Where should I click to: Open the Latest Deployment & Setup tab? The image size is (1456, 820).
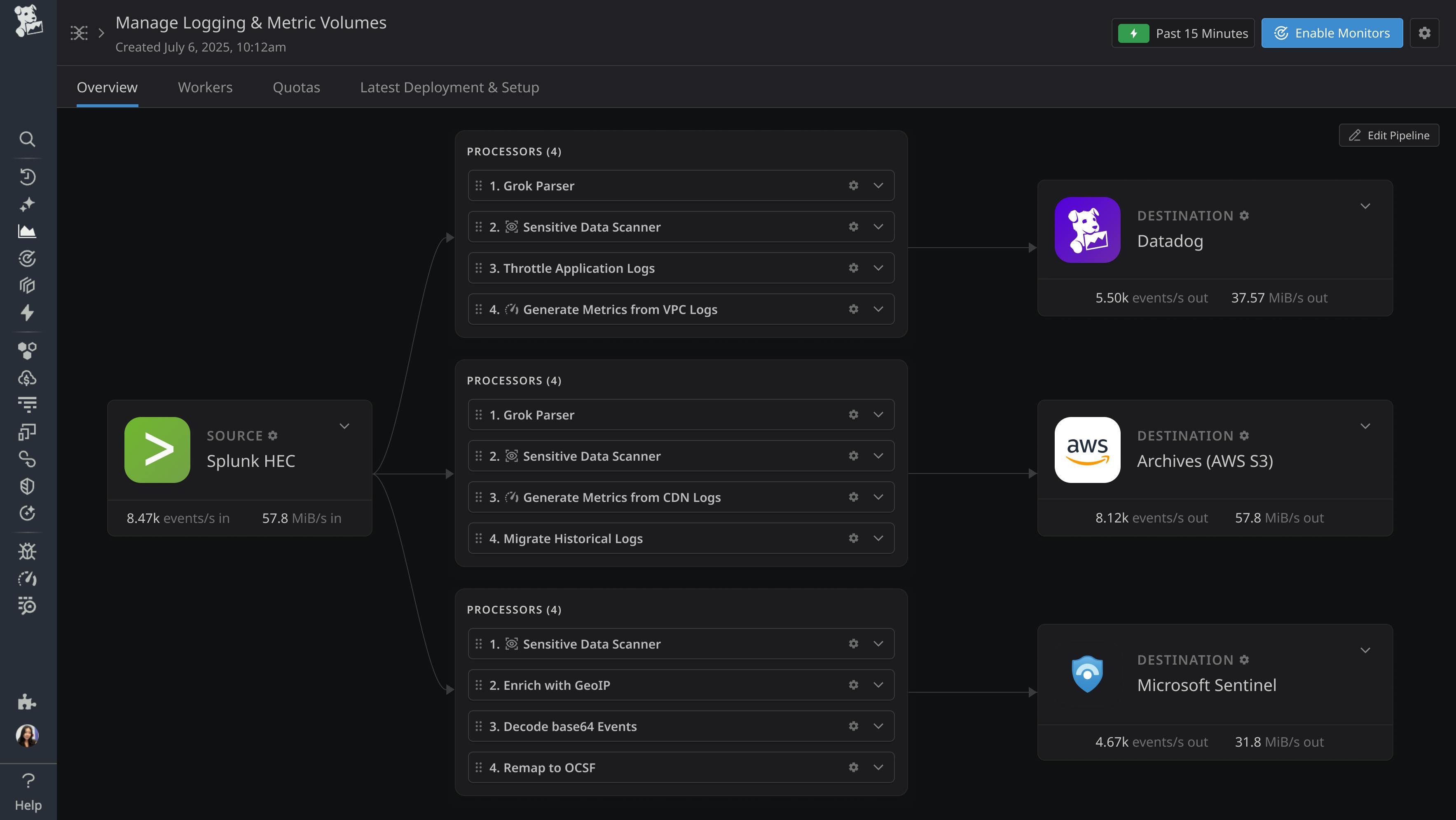[449, 87]
